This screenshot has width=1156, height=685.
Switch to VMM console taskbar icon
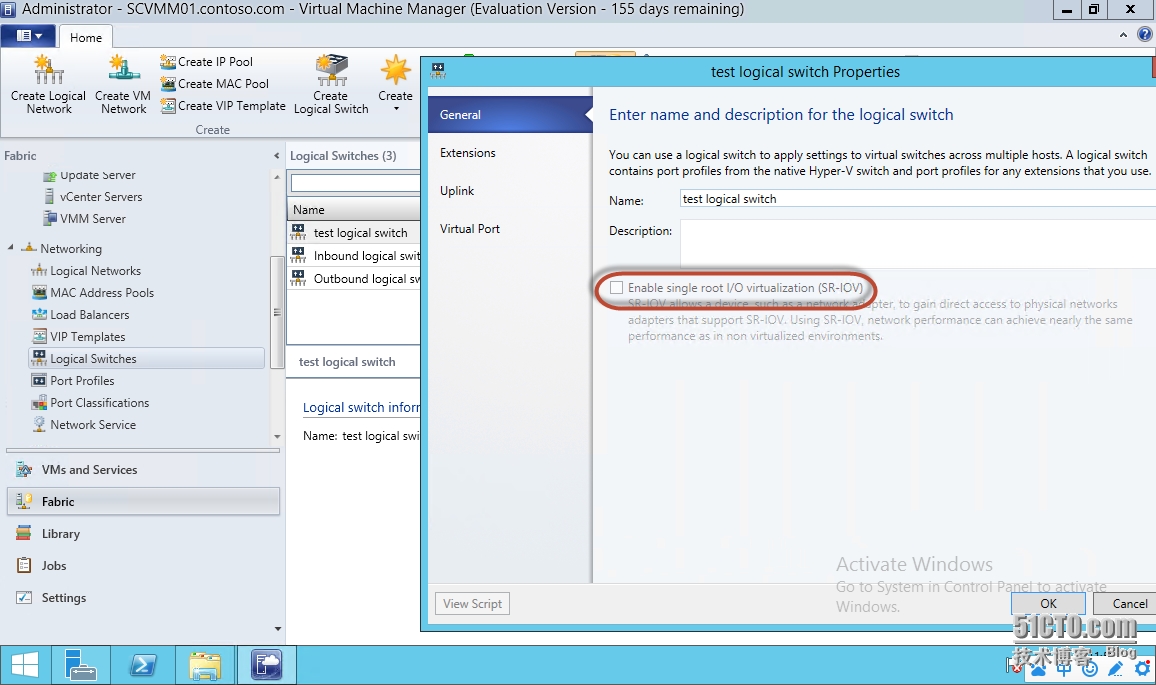[x=266, y=665]
